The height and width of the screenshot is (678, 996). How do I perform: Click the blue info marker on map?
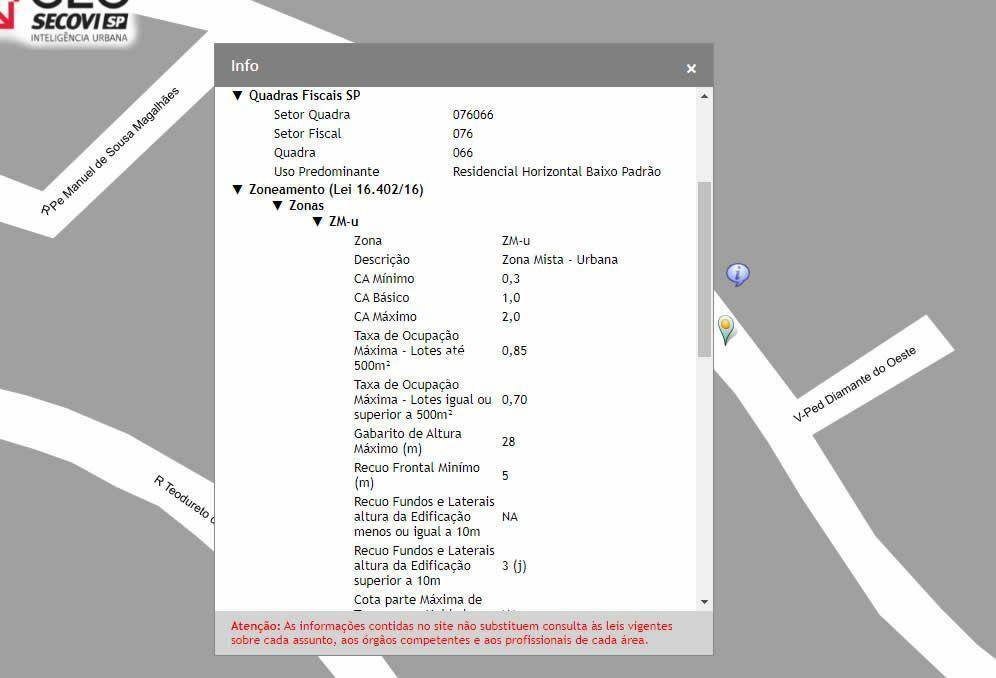(x=738, y=274)
